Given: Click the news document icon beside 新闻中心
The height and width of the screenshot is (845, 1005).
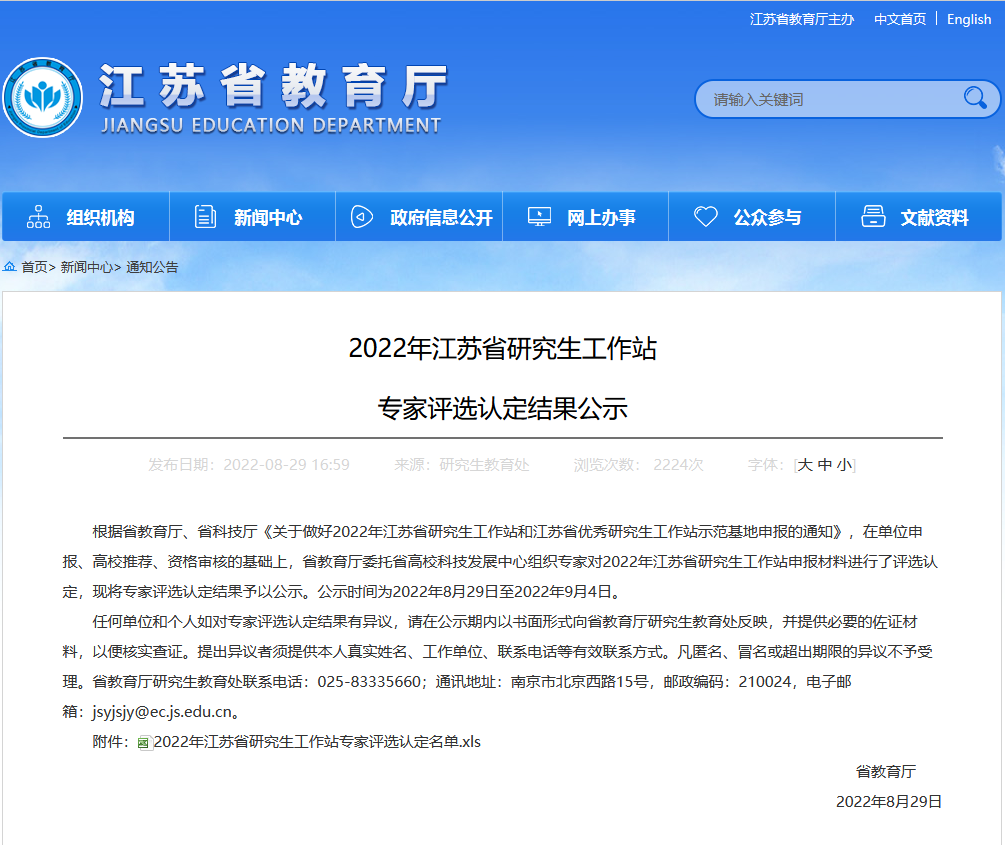Looking at the screenshot, I should click(205, 216).
